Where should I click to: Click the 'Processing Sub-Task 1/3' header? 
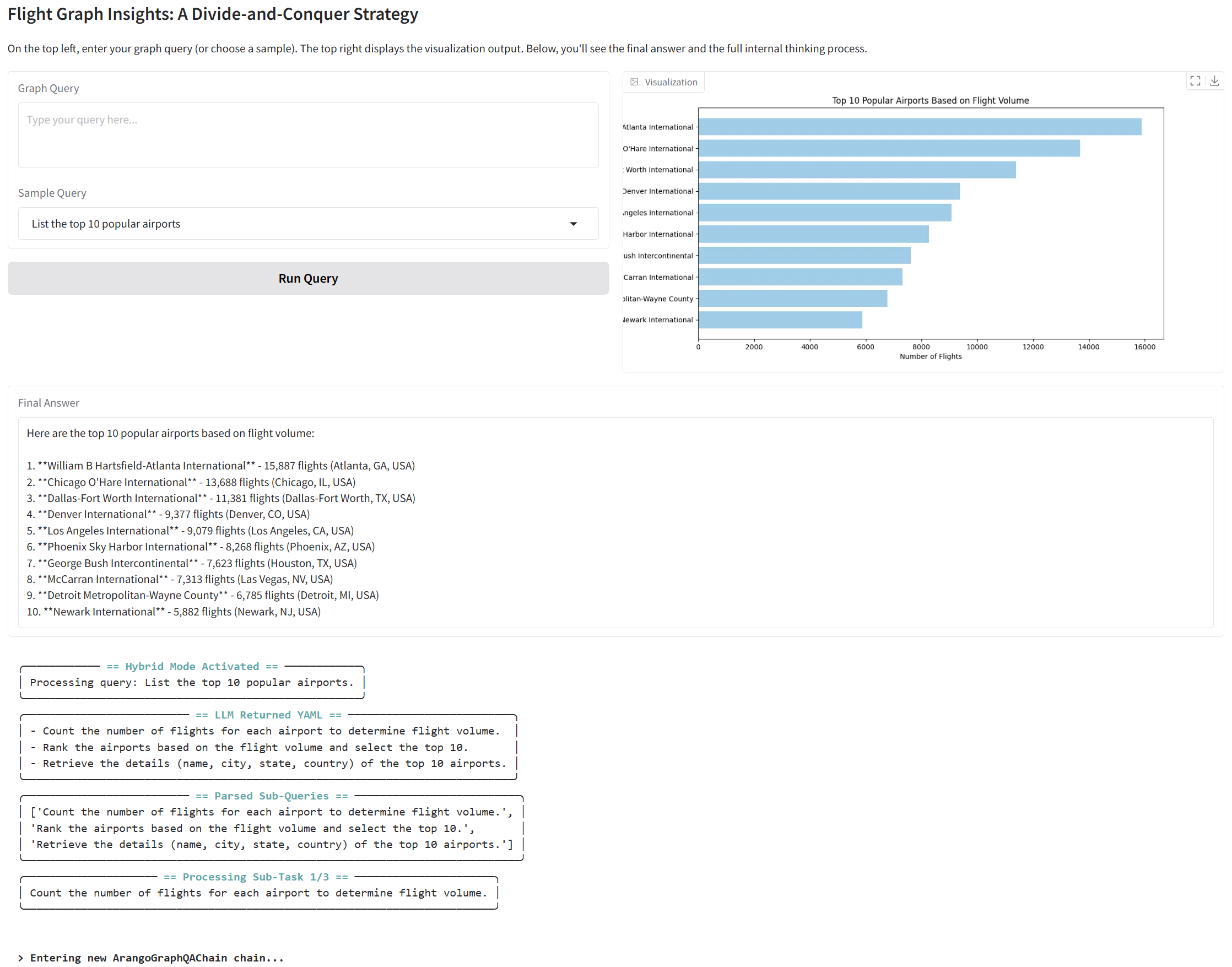click(x=255, y=877)
